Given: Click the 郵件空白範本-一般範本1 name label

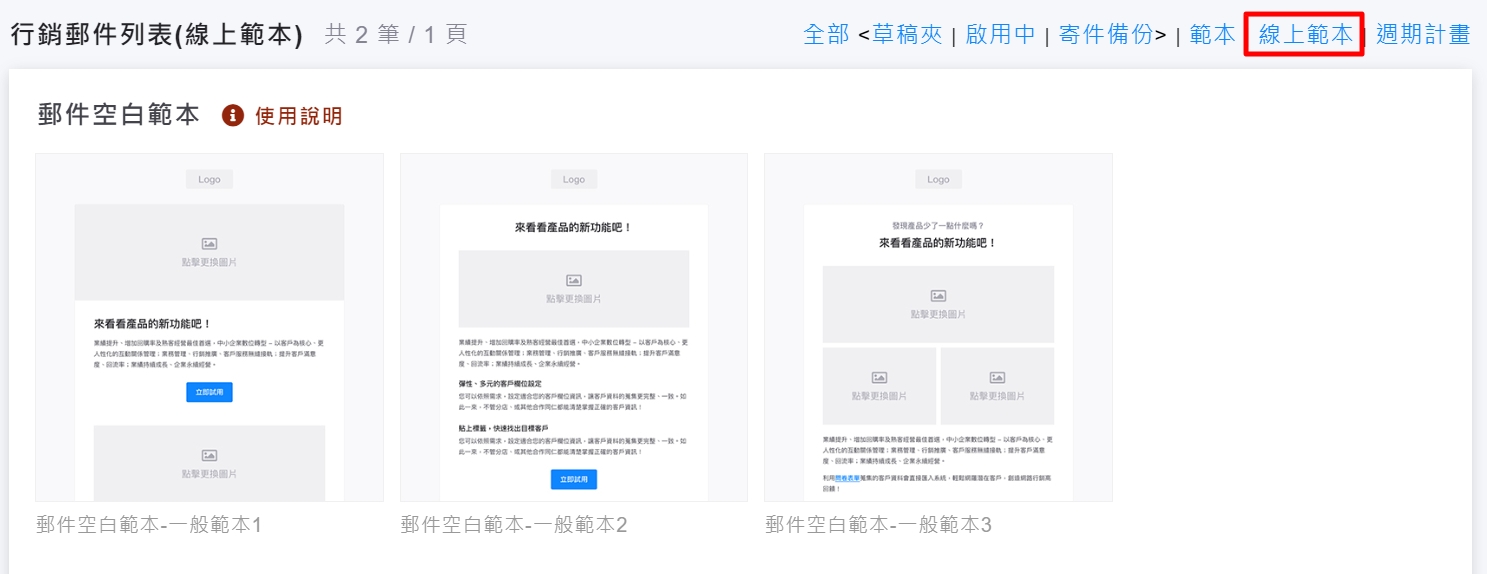Looking at the screenshot, I should click(149, 525).
